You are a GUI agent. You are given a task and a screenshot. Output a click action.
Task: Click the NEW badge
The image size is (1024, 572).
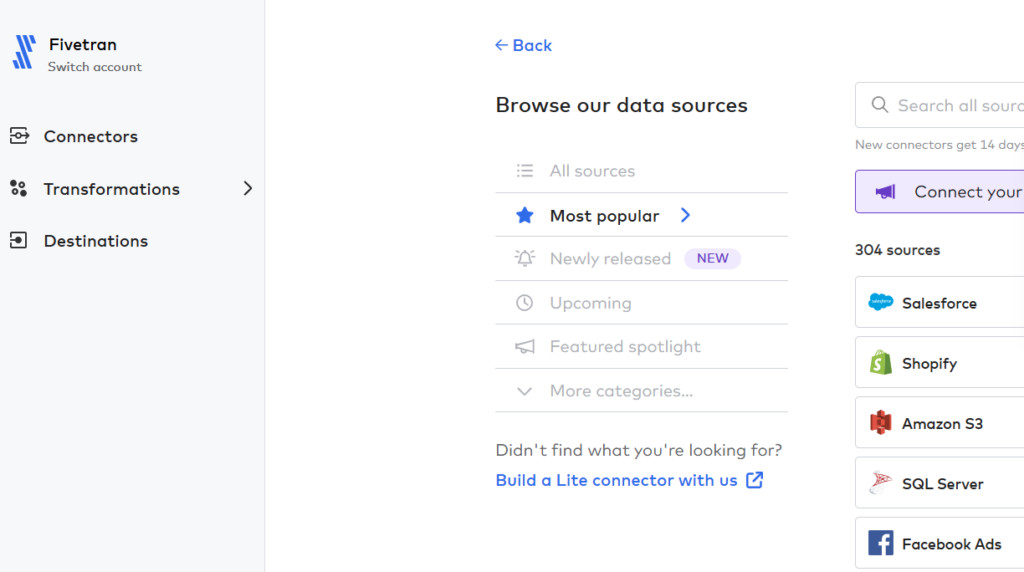click(712, 259)
